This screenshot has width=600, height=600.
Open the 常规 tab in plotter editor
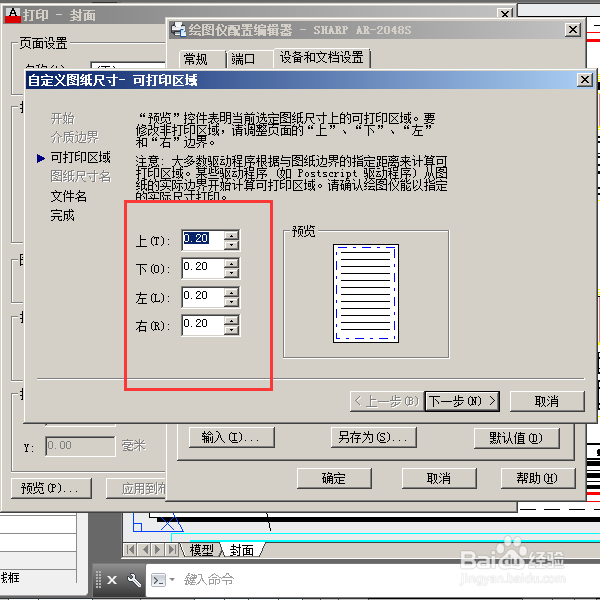pos(201,59)
